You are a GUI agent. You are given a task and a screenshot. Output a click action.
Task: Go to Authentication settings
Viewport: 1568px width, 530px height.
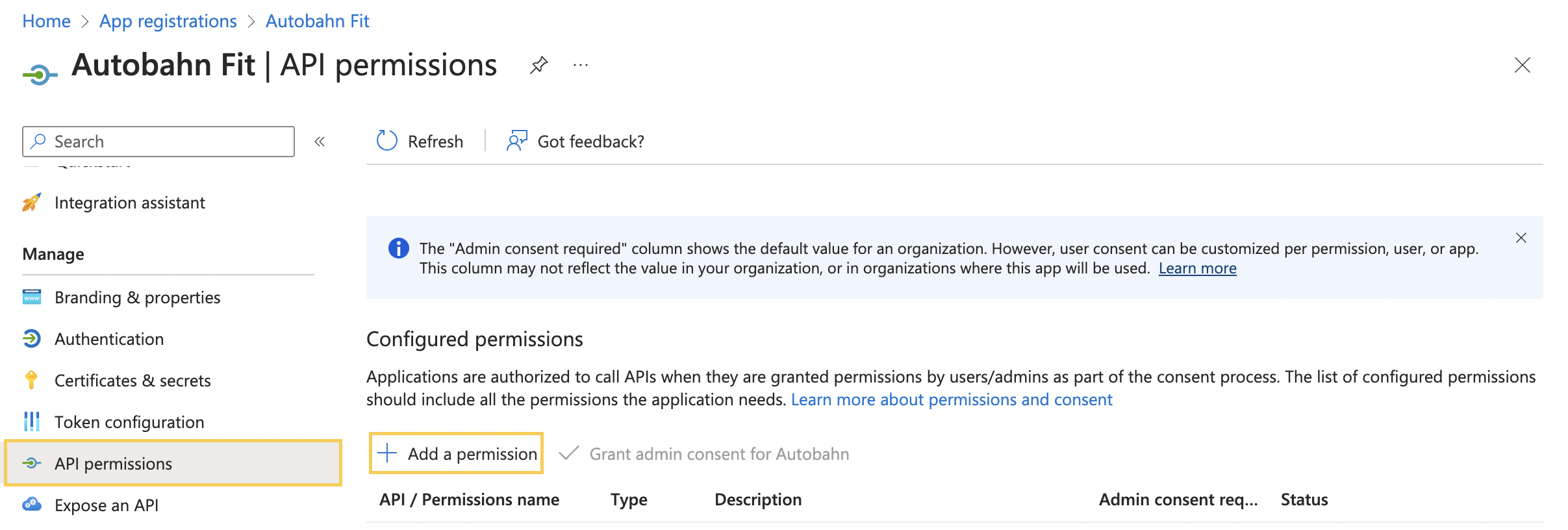pyautogui.click(x=109, y=338)
